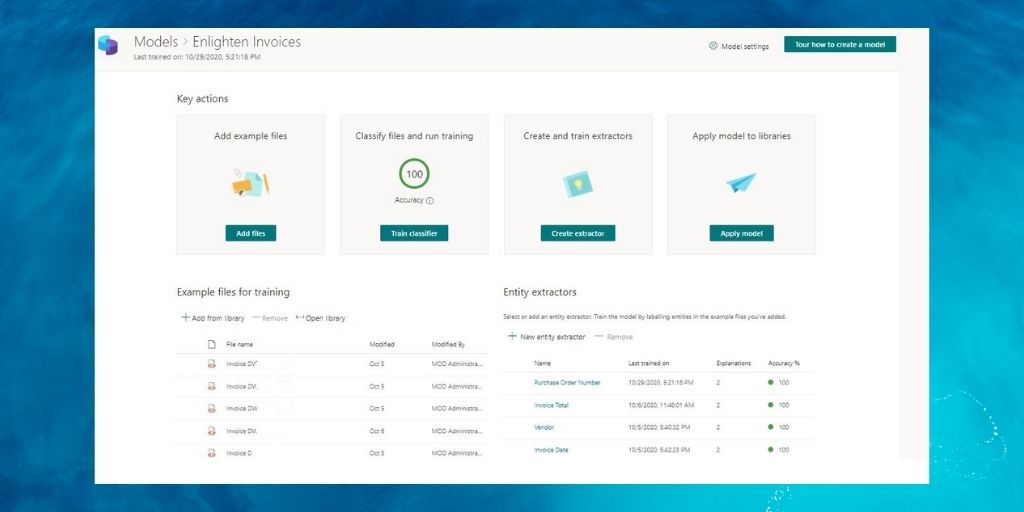Image resolution: width=1024 pixels, height=512 pixels.
Task: Click the Accuracy info circle icon
Action: coord(430,200)
